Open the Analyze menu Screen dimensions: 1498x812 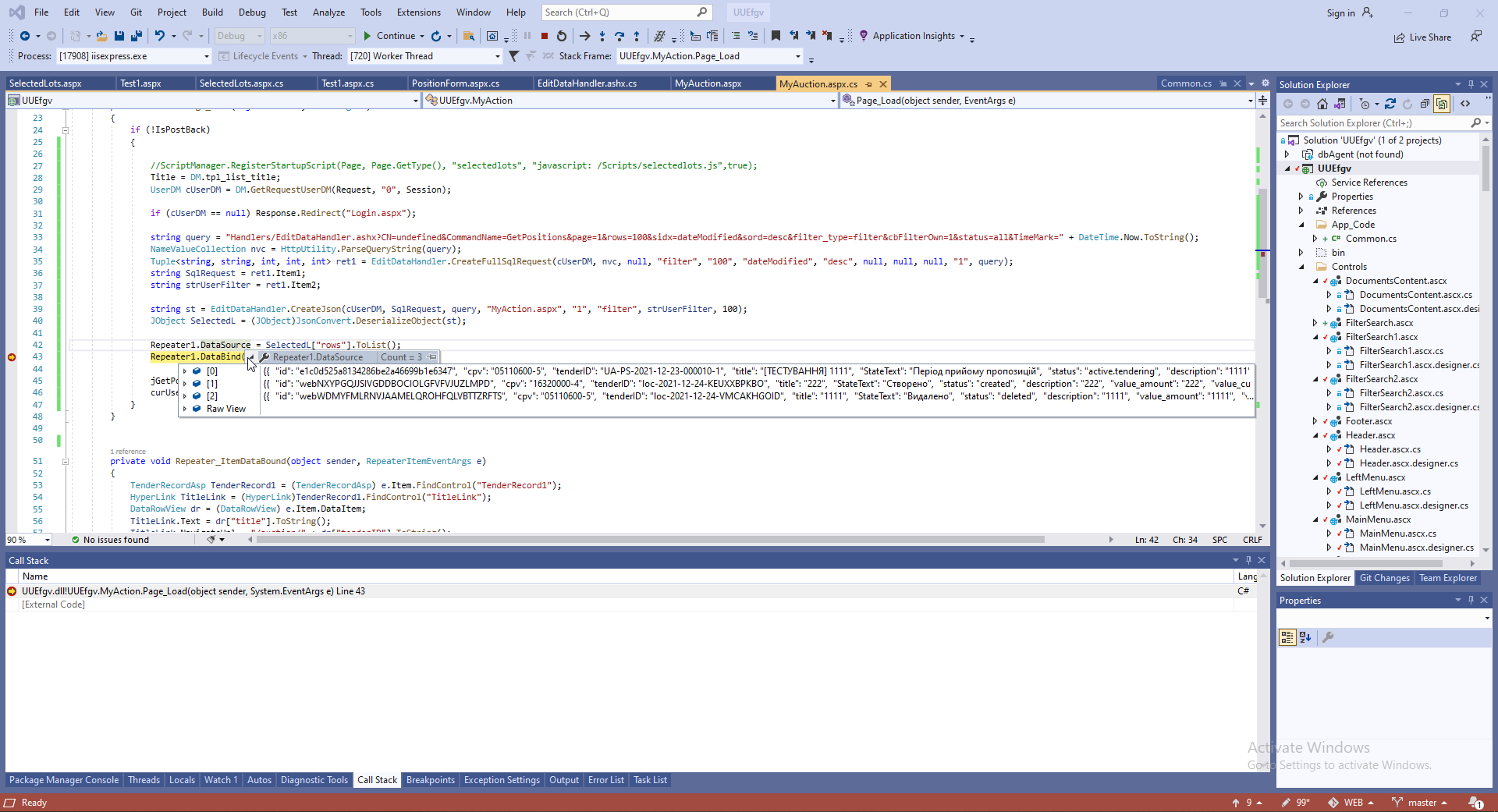[328, 12]
